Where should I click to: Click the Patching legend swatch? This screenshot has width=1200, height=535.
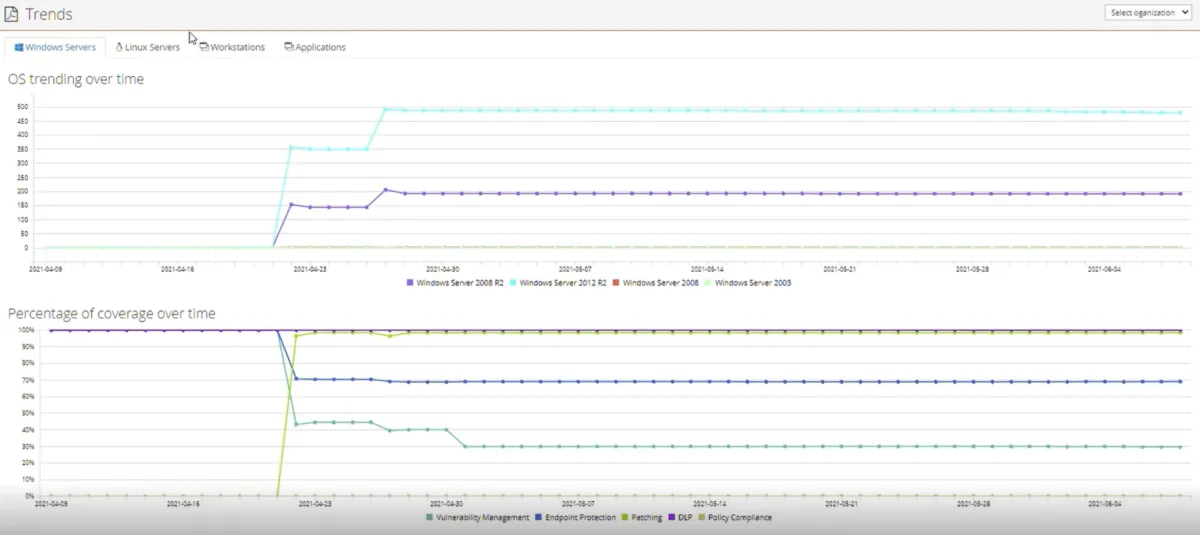[625, 517]
